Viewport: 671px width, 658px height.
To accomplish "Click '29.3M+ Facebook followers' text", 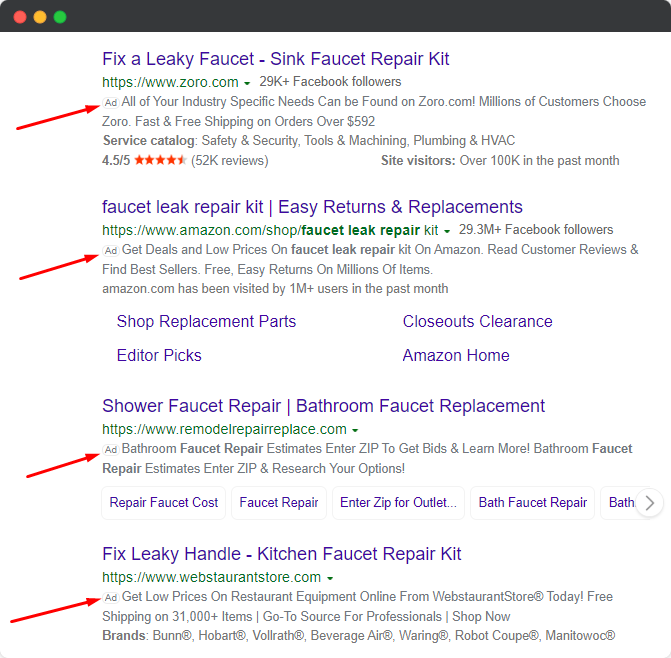I will (536, 230).
